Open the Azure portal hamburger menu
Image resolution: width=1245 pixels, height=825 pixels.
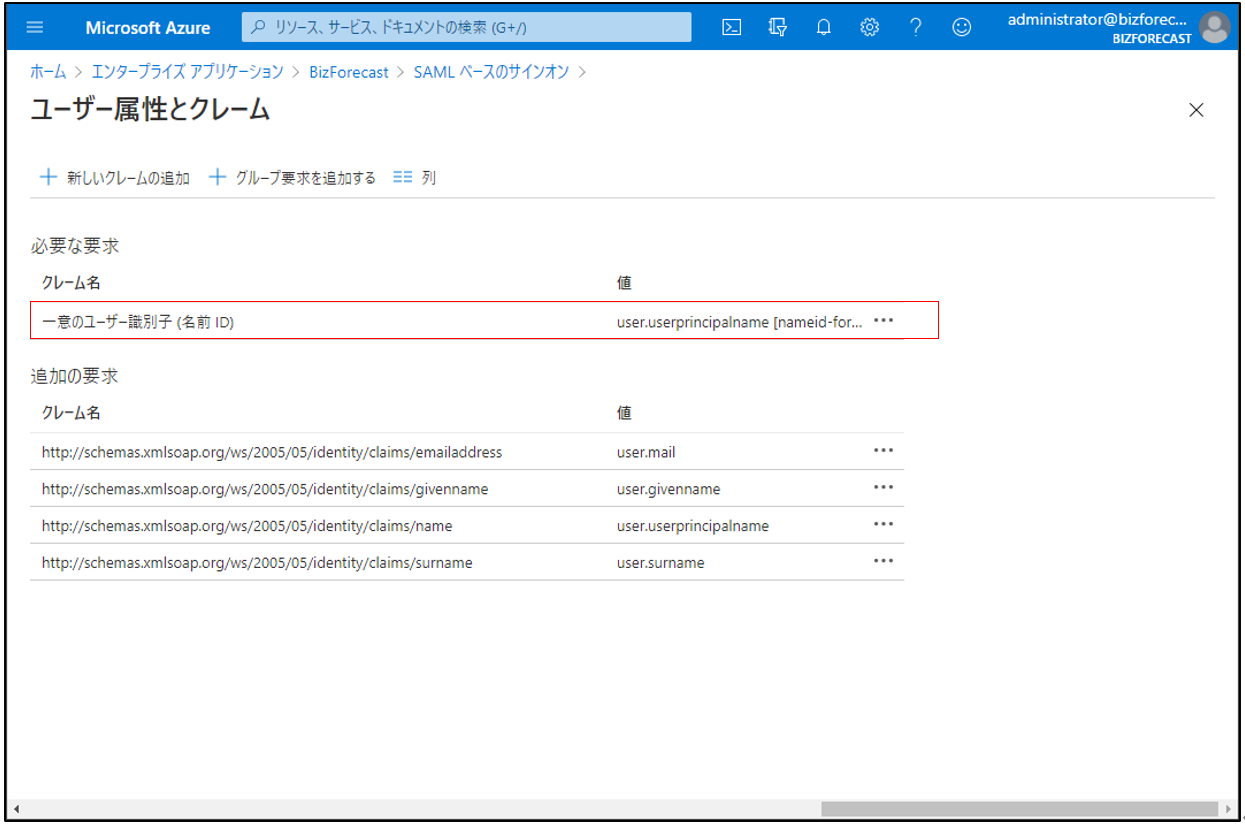tap(35, 27)
